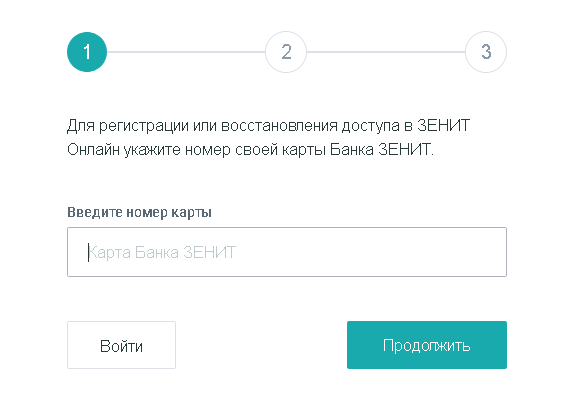Viewport: 579px width, 402px height.
Task: Click 'Банка ЗЕНИТ.' ending the second line
Action: coord(381,150)
